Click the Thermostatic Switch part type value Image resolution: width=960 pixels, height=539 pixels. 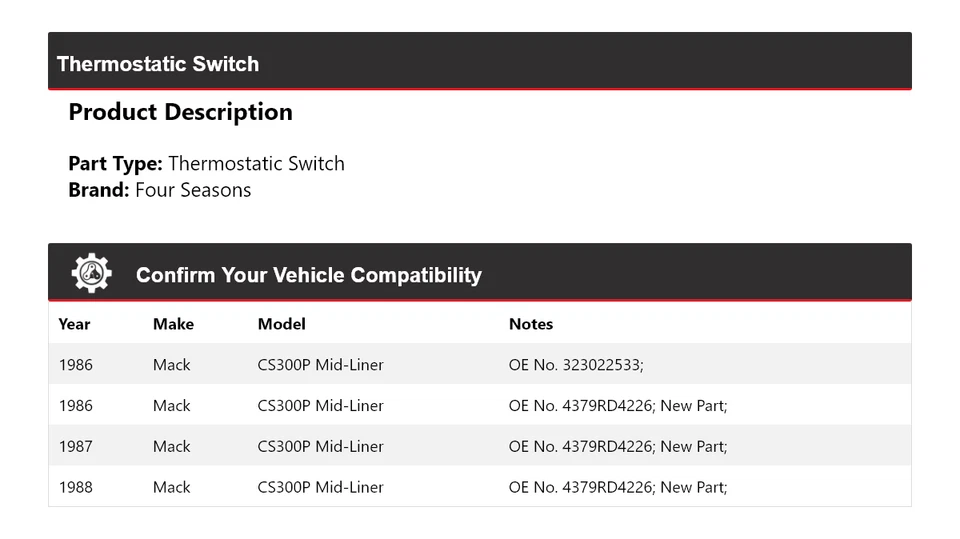[x=256, y=163]
